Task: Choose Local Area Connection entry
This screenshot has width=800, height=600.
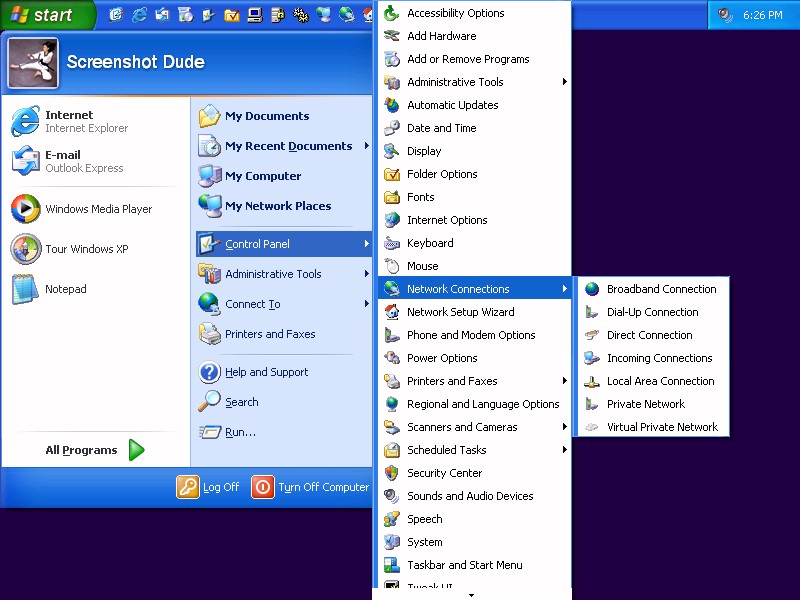Action: (x=660, y=381)
